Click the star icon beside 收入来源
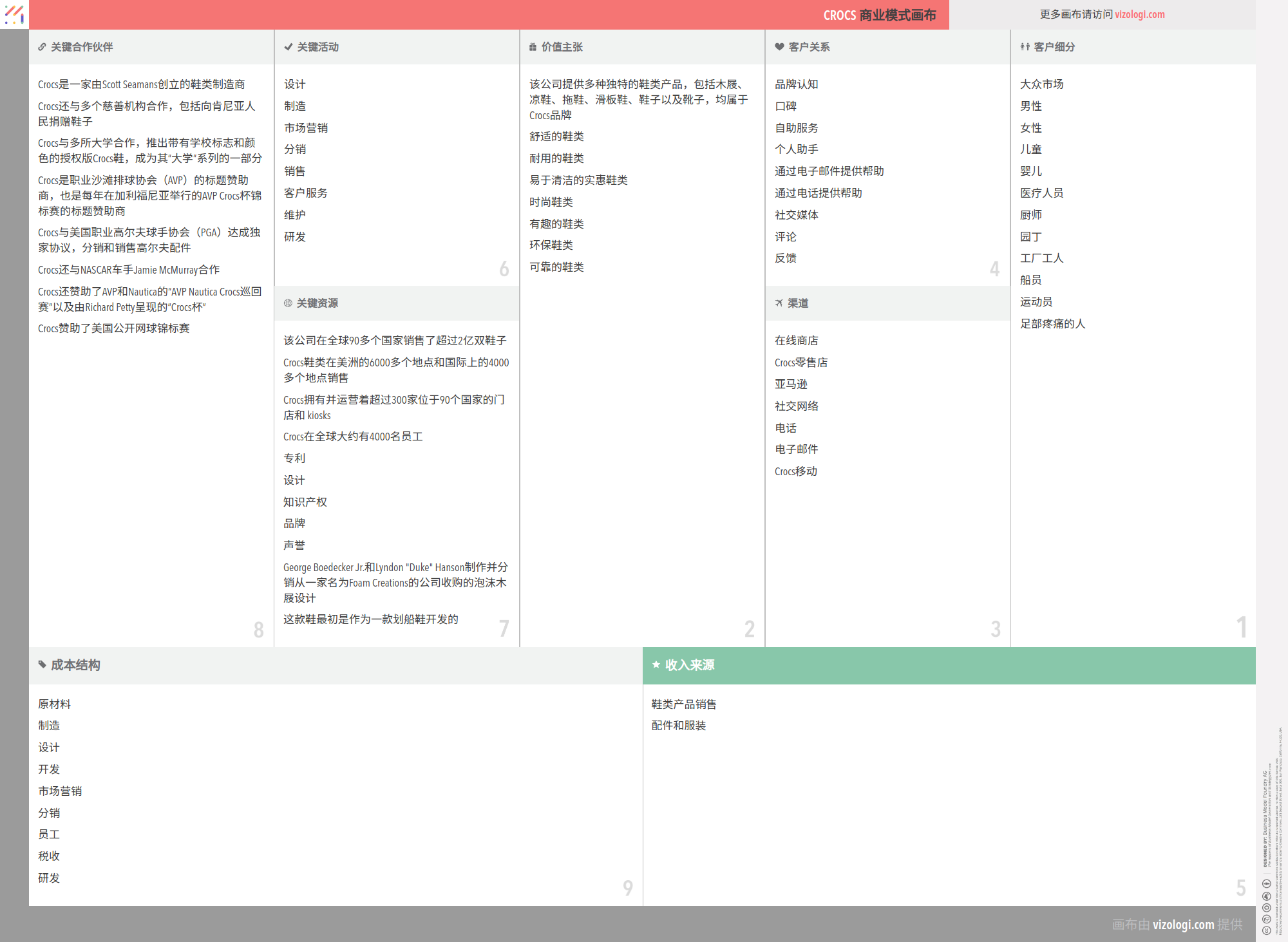 656,664
